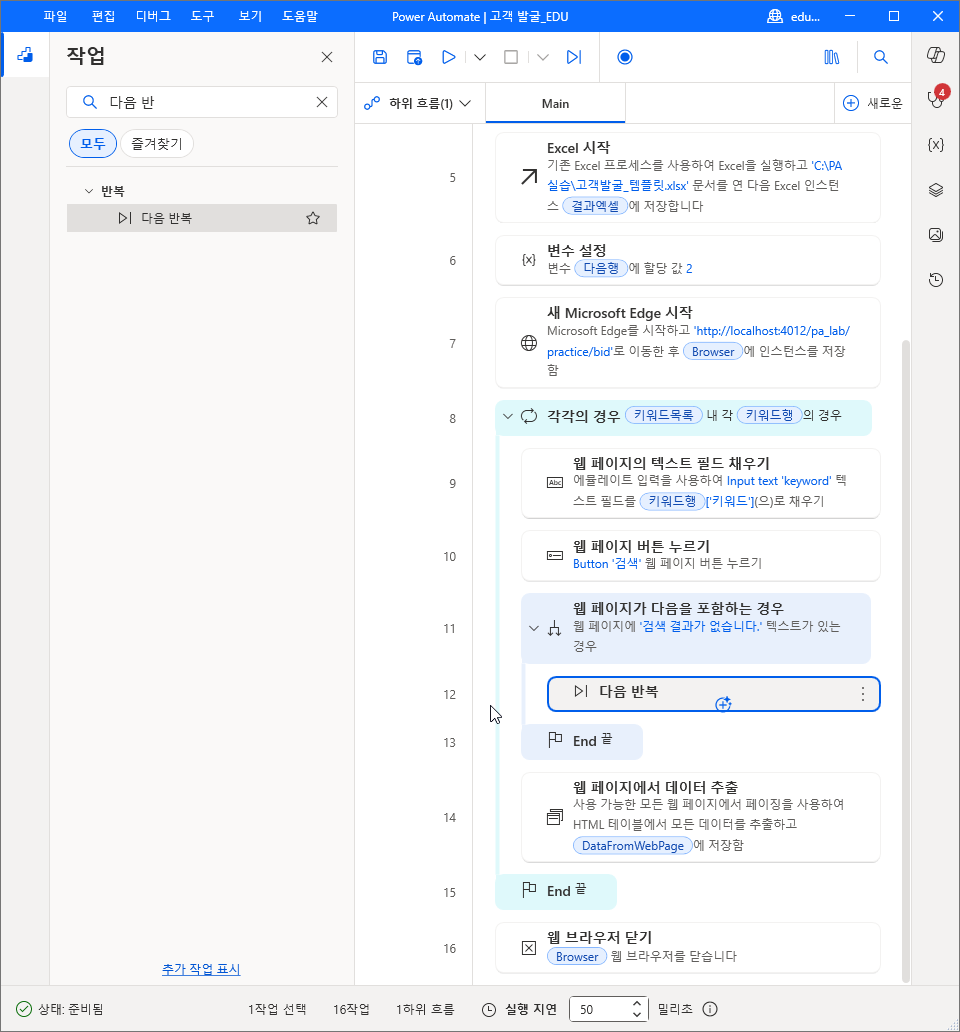Open the asset library icon
The height and width of the screenshot is (1032, 960).
(832, 57)
